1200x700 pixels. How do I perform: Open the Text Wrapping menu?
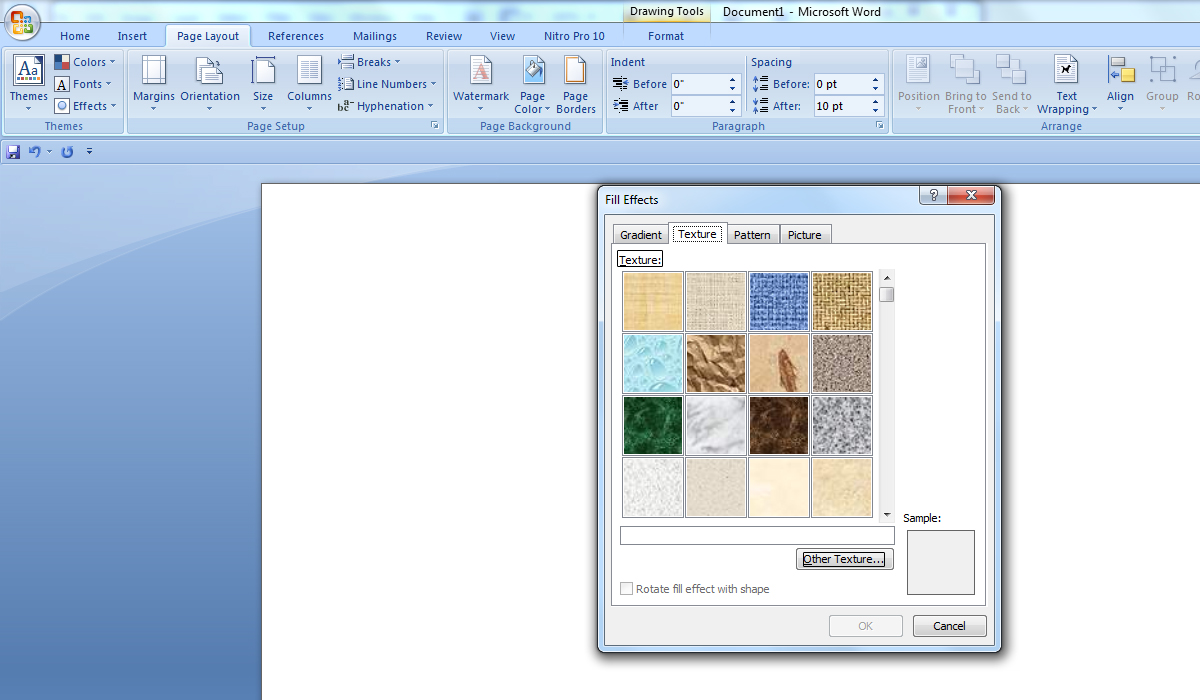tap(1067, 84)
